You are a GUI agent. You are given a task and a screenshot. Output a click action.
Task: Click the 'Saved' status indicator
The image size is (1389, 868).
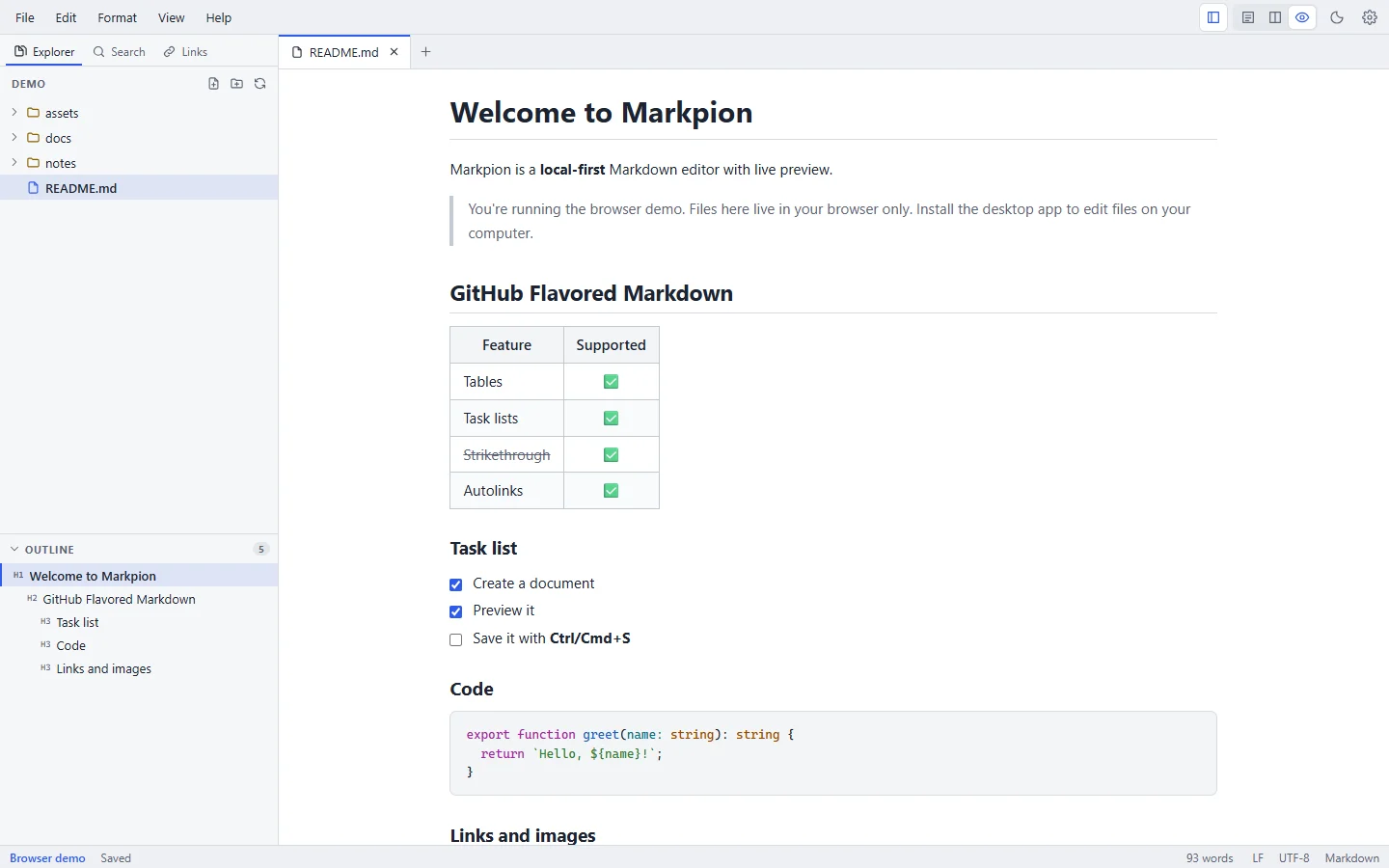pyautogui.click(x=116, y=858)
